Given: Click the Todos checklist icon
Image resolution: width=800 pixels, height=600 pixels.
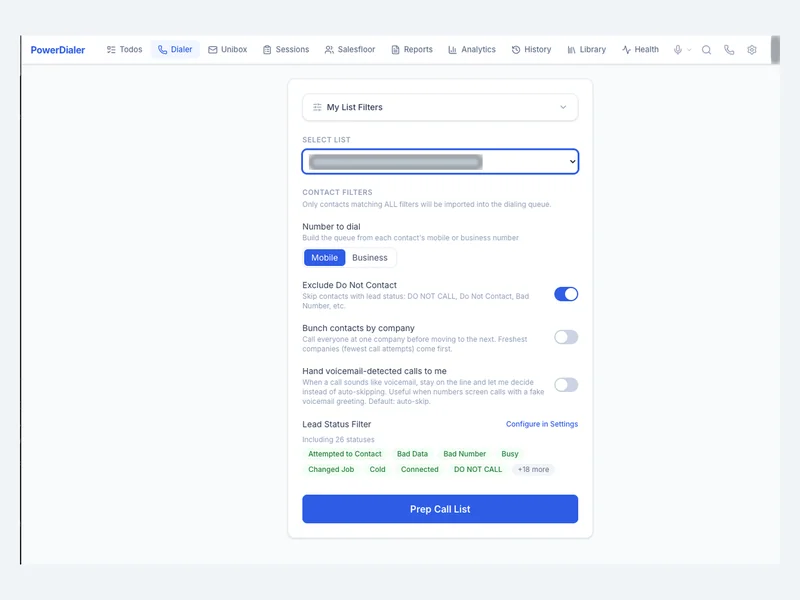Looking at the screenshot, I should pos(111,50).
